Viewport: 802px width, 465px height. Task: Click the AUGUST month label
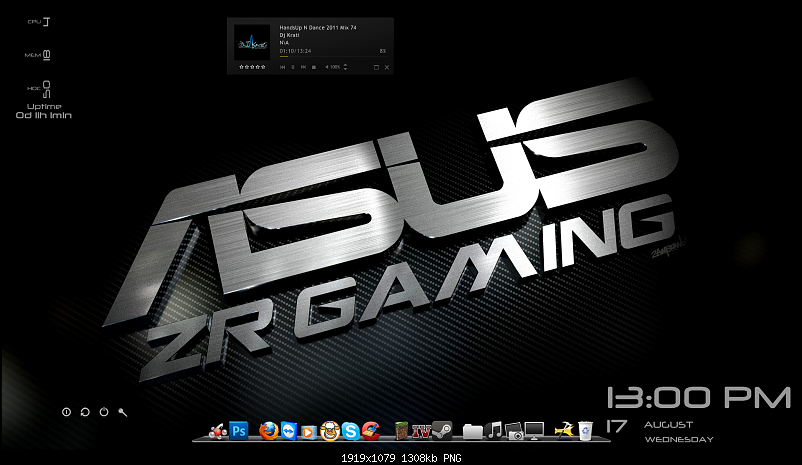[669, 425]
